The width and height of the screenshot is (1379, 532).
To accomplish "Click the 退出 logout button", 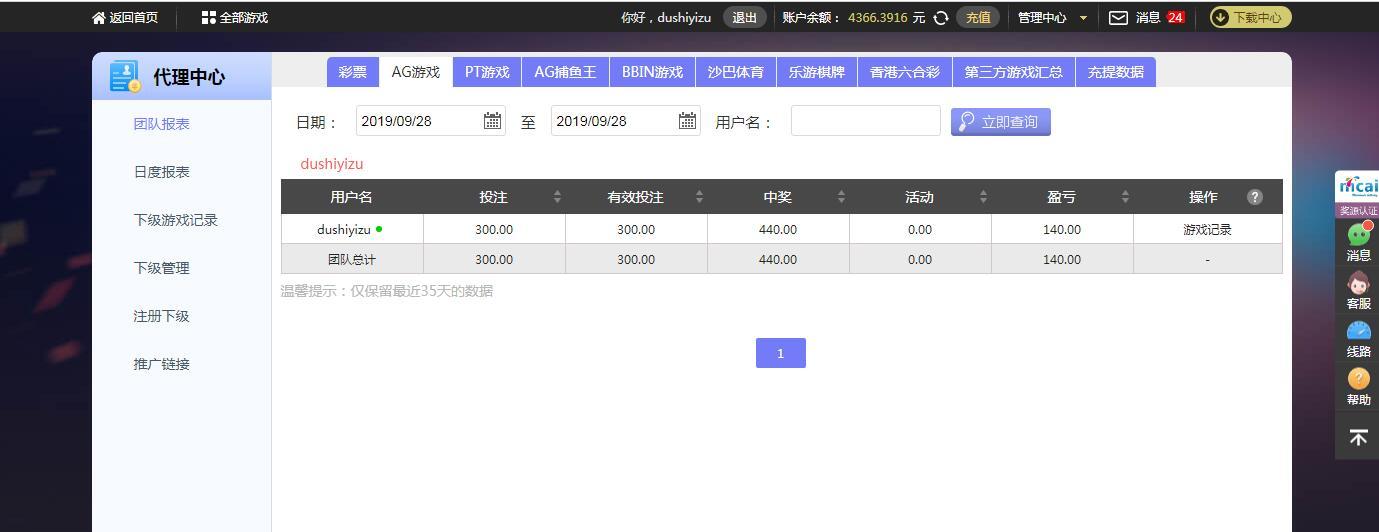I will click(x=744, y=18).
